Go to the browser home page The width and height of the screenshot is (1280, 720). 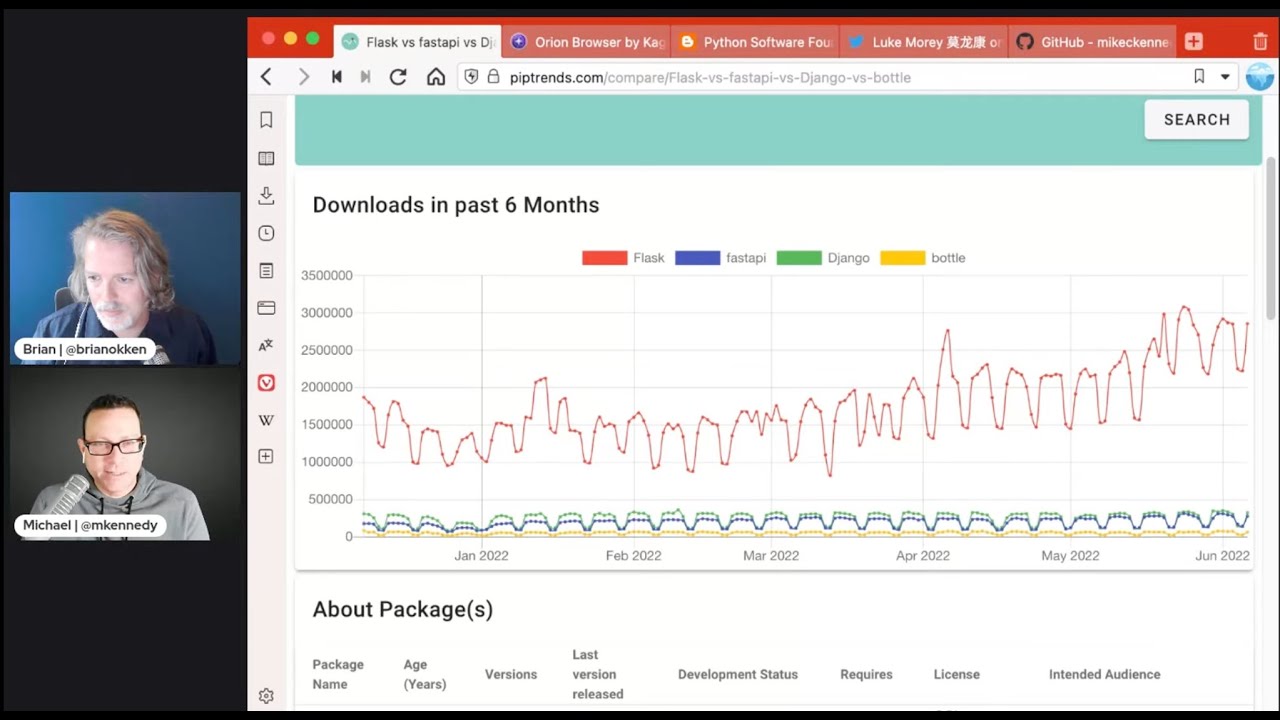pyautogui.click(x=436, y=77)
